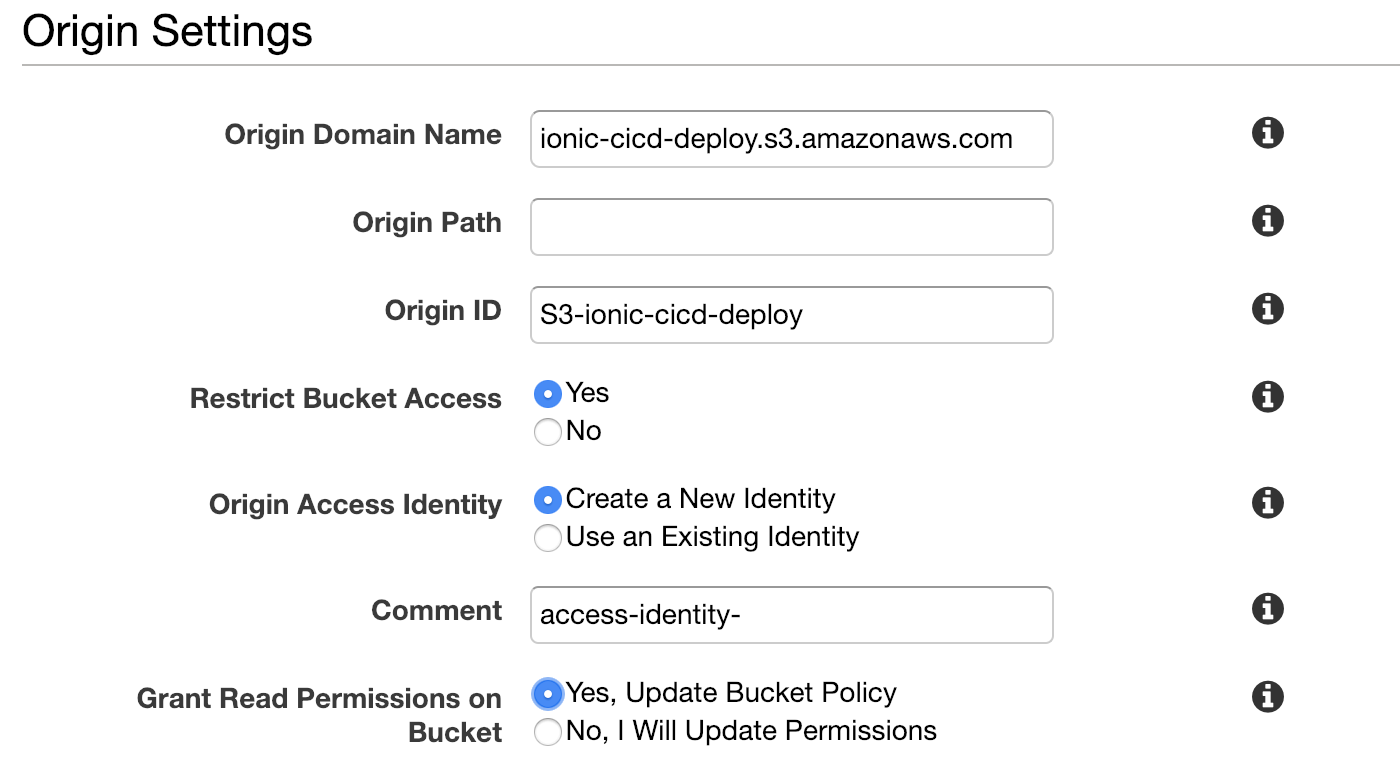Focus the empty Origin Path field

[x=791, y=227]
